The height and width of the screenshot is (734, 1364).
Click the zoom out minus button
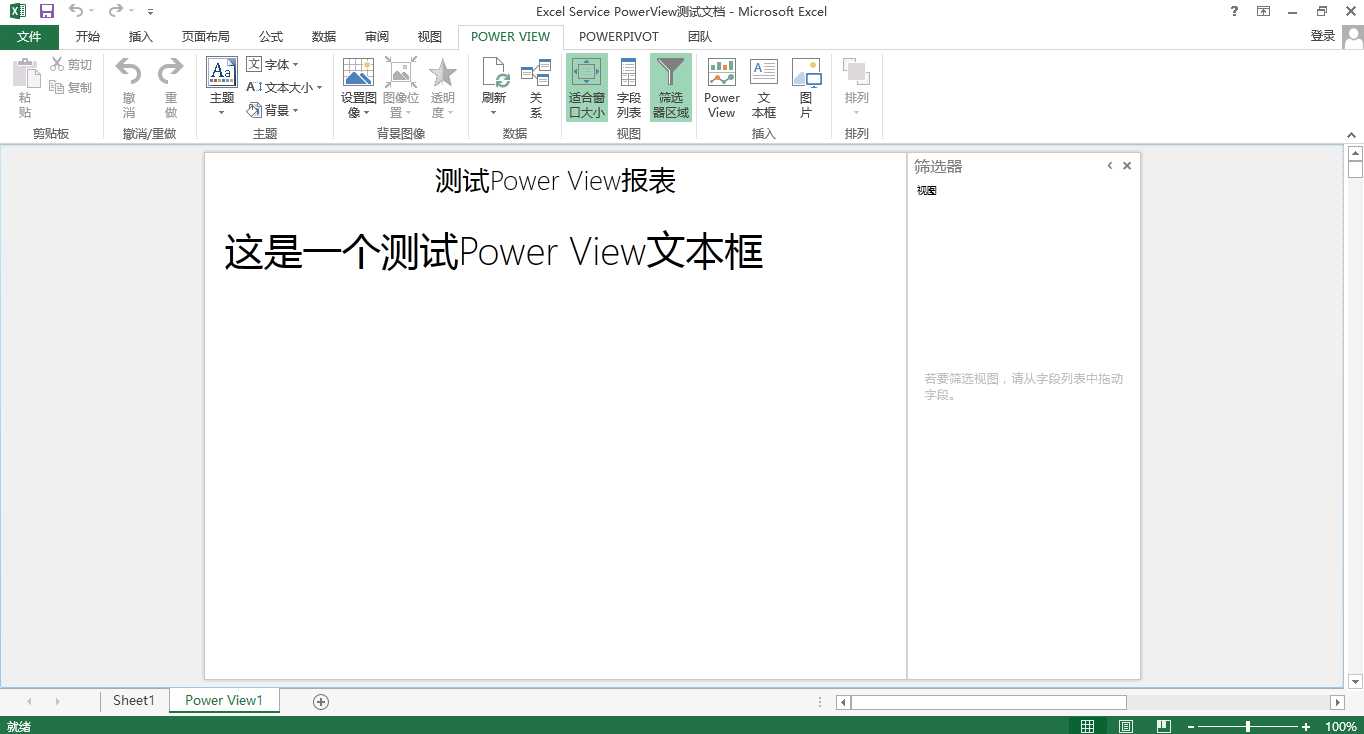click(x=1191, y=726)
